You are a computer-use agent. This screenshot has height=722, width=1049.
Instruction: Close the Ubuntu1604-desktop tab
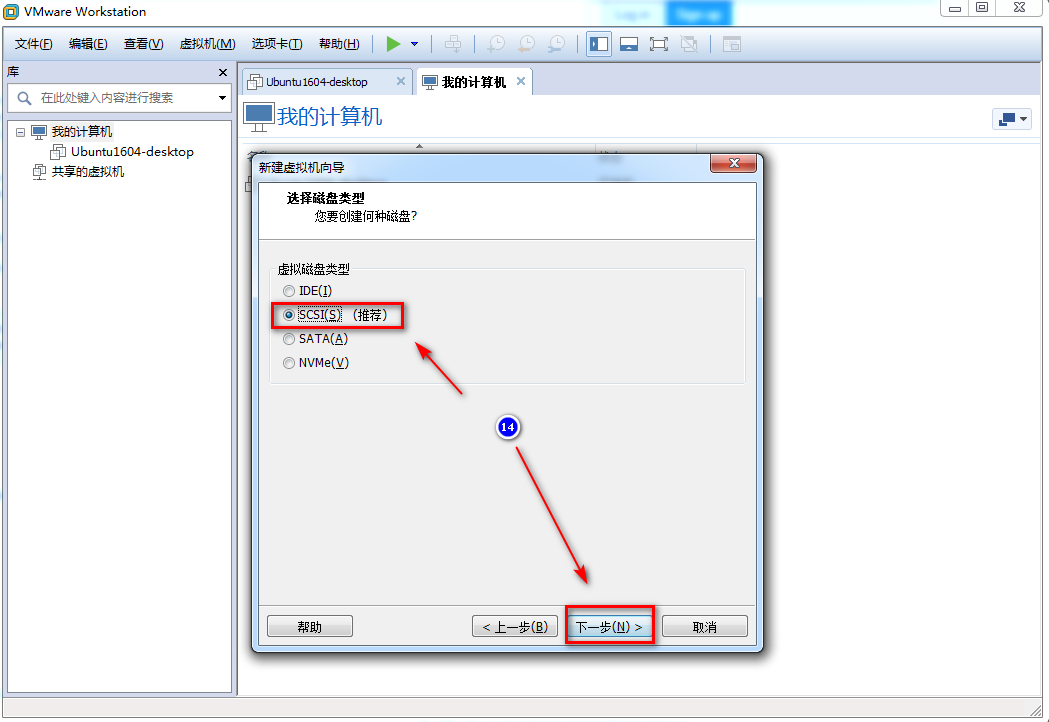tap(401, 81)
